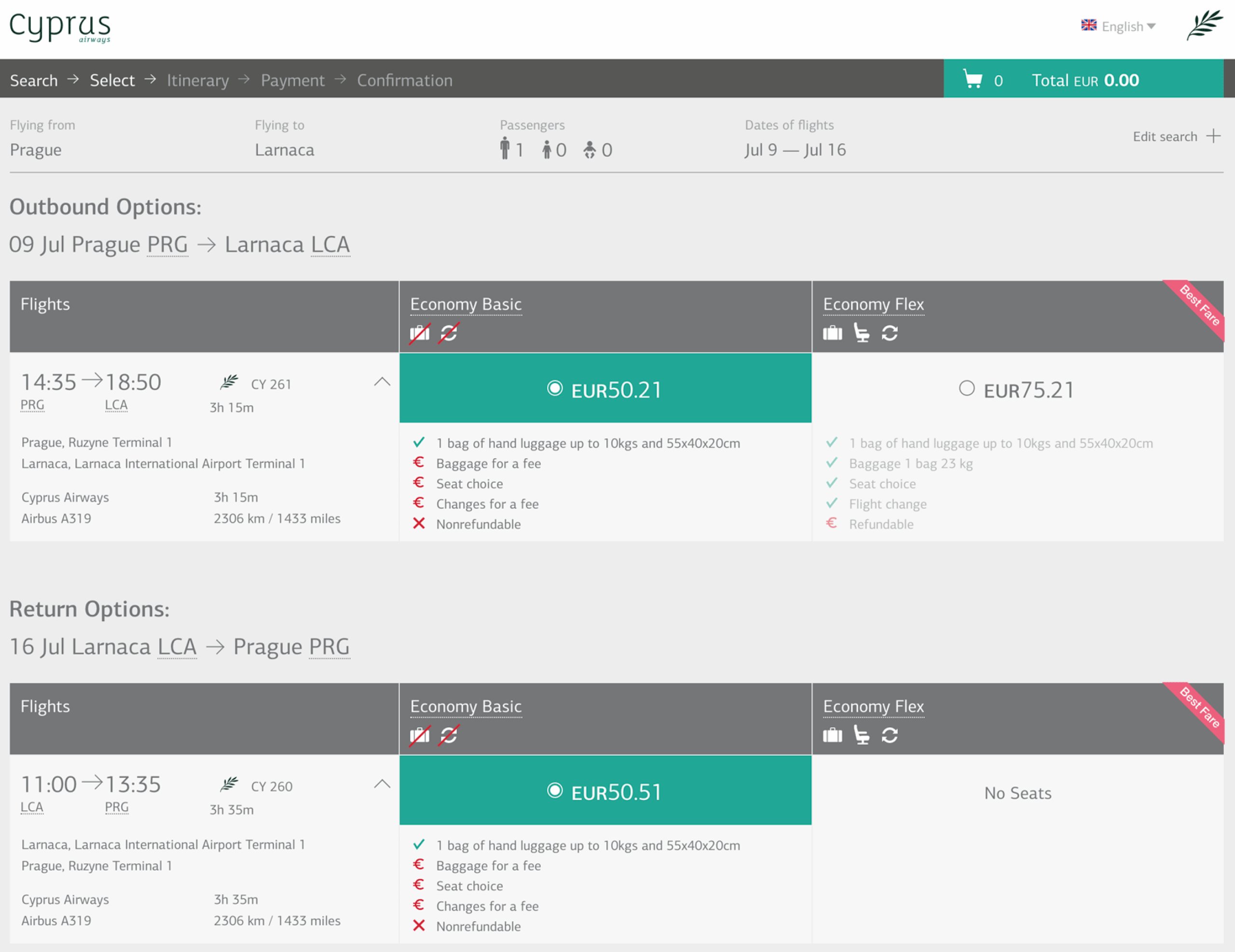Click outbound Economy Flex seat icon

click(x=861, y=333)
